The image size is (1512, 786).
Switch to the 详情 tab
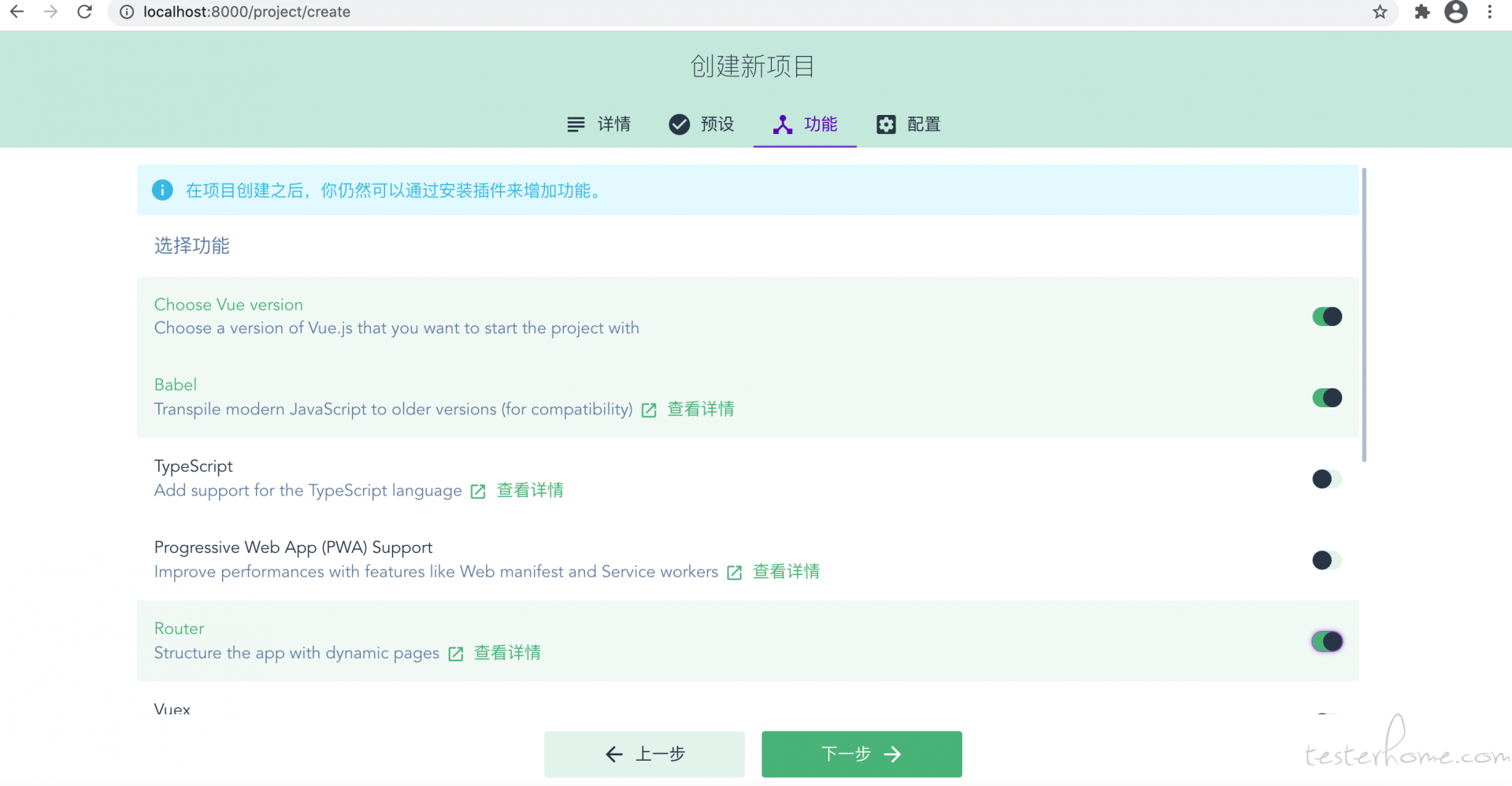tap(598, 124)
